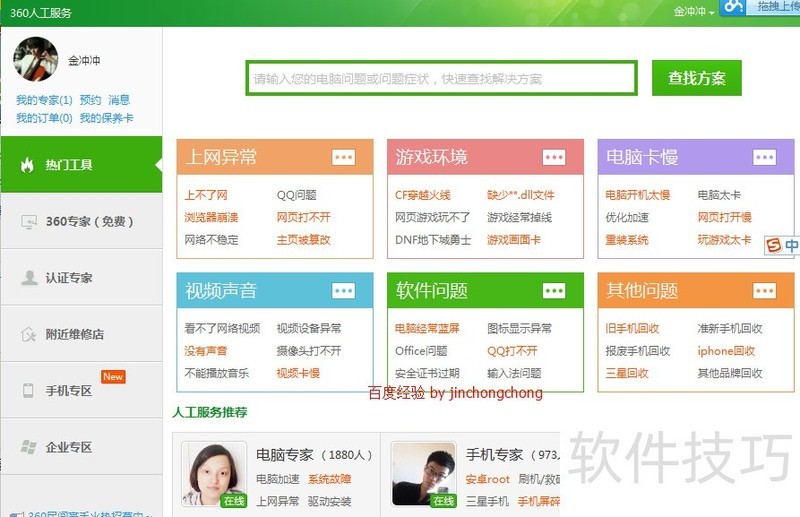Choose the 游戏画面卡 problem
This screenshot has width=800, height=517.
click(514, 240)
